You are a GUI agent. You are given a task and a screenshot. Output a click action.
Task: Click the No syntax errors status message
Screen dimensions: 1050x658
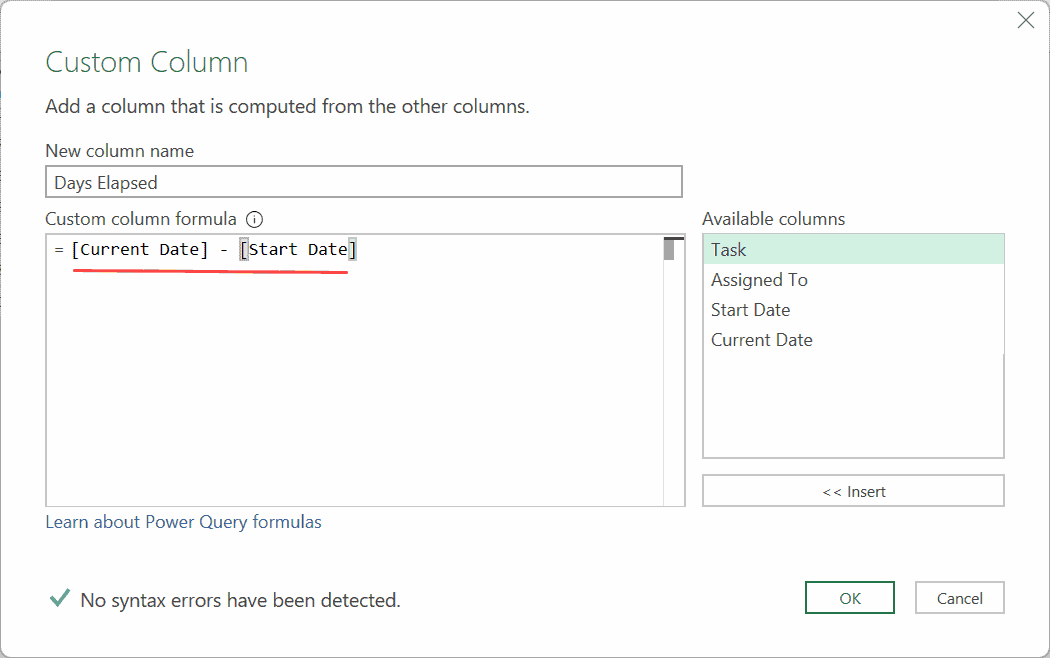(240, 600)
